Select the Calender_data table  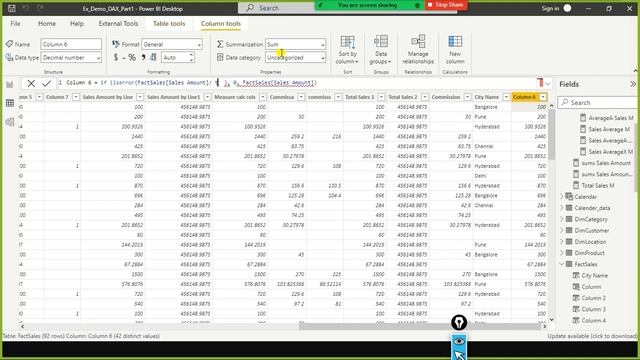pos(592,208)
